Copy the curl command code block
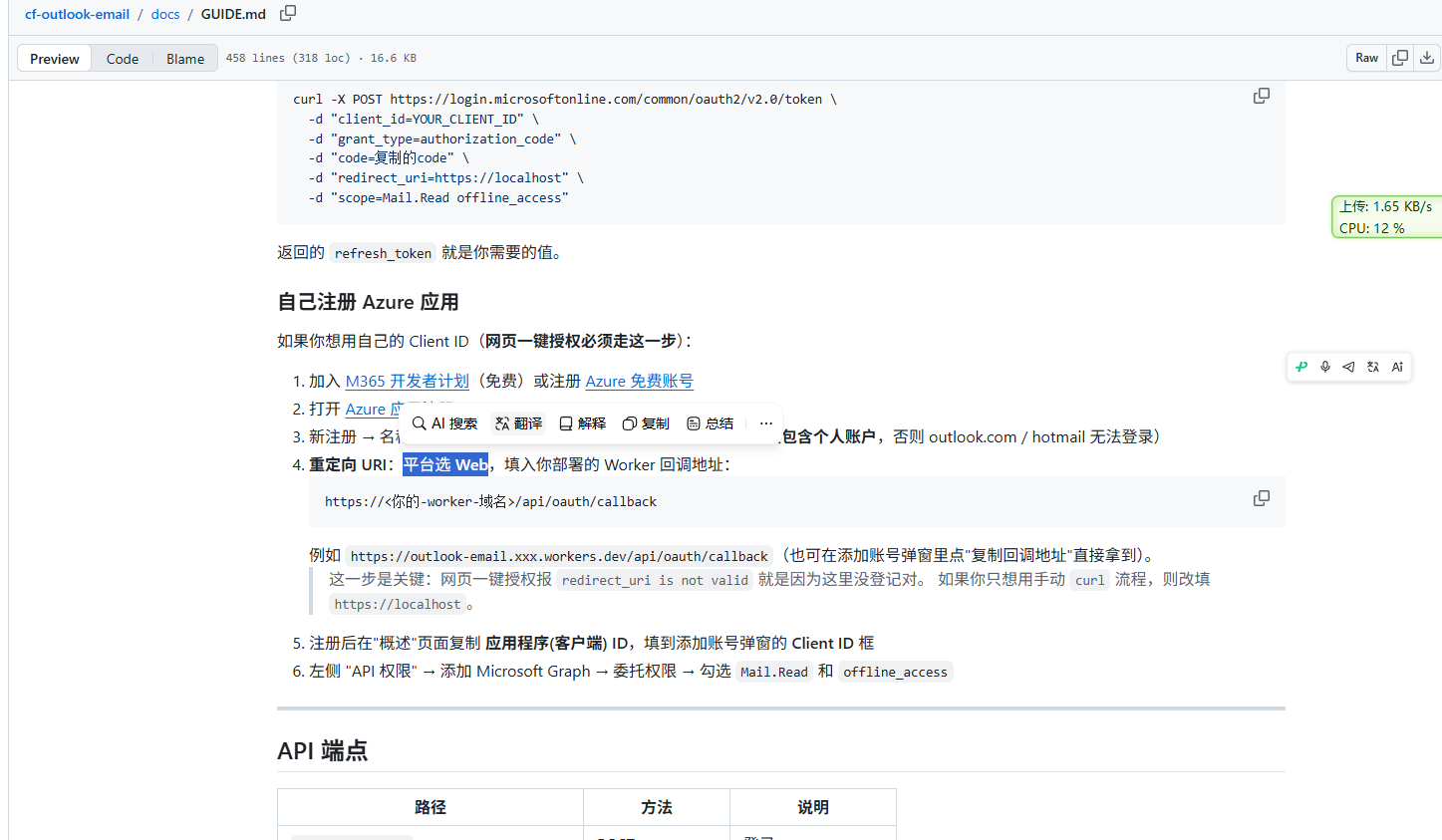 click(1262, 97)
